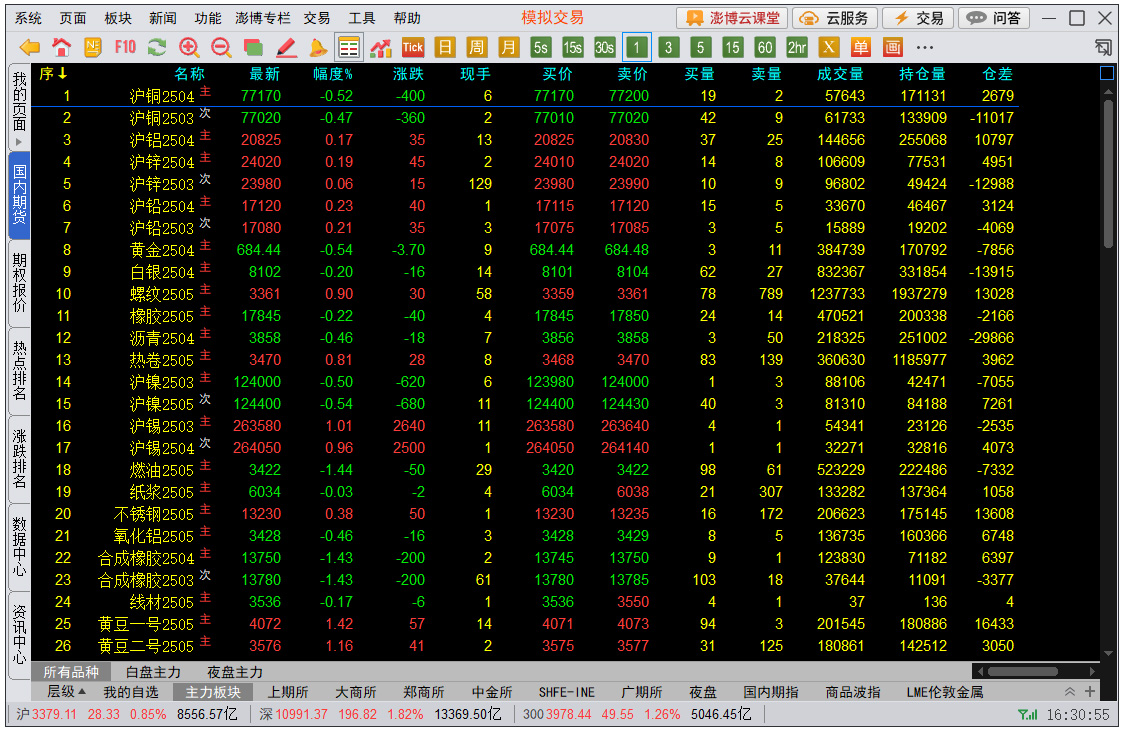This screenshot has width=1127, height=730.
Task: Click the 画 drawing icon
Action: (893, 48)
